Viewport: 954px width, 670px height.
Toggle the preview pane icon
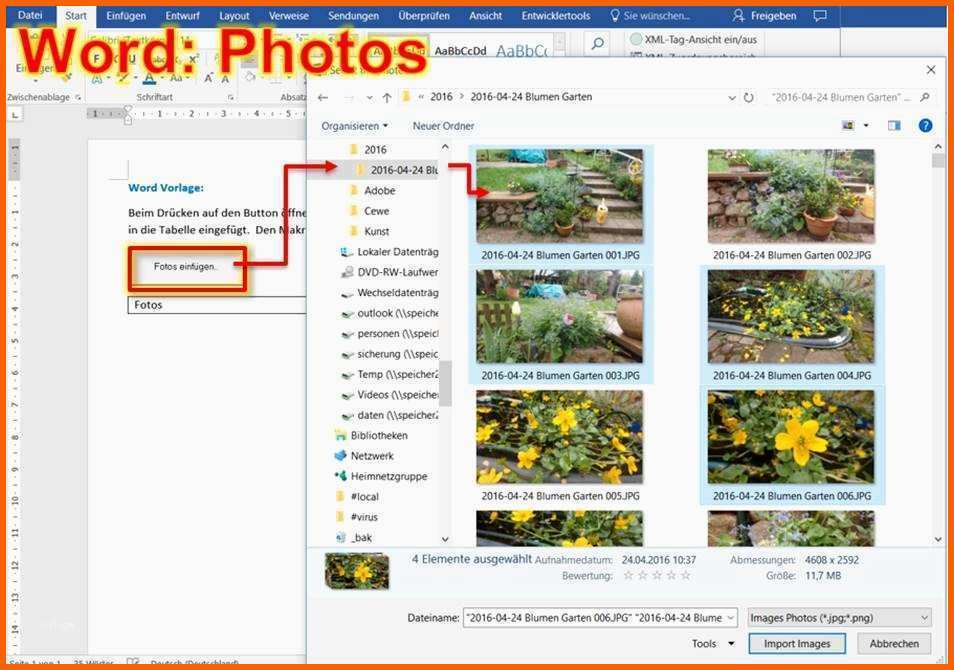(894, 126)
